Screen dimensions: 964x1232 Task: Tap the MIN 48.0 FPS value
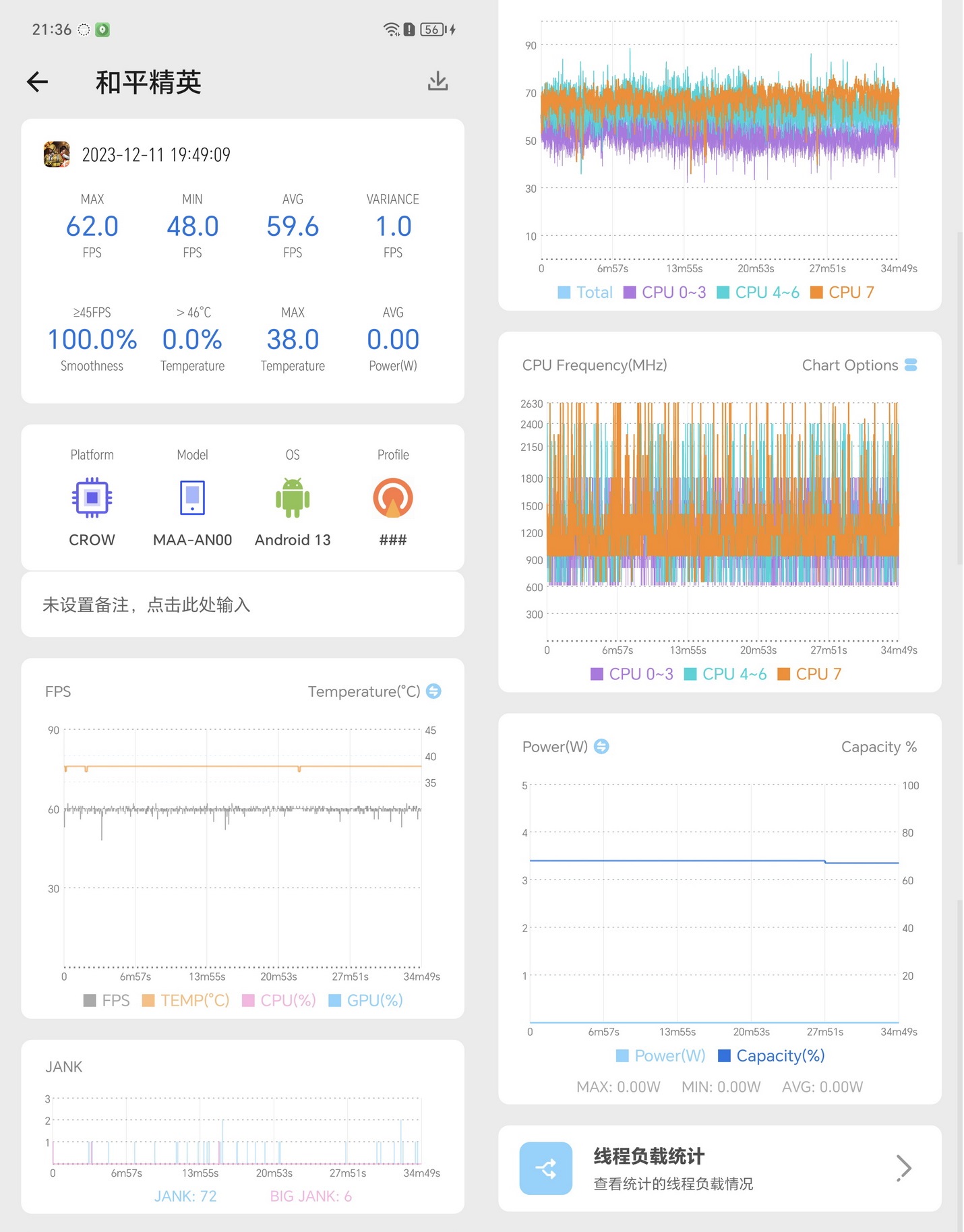point(192,226)
